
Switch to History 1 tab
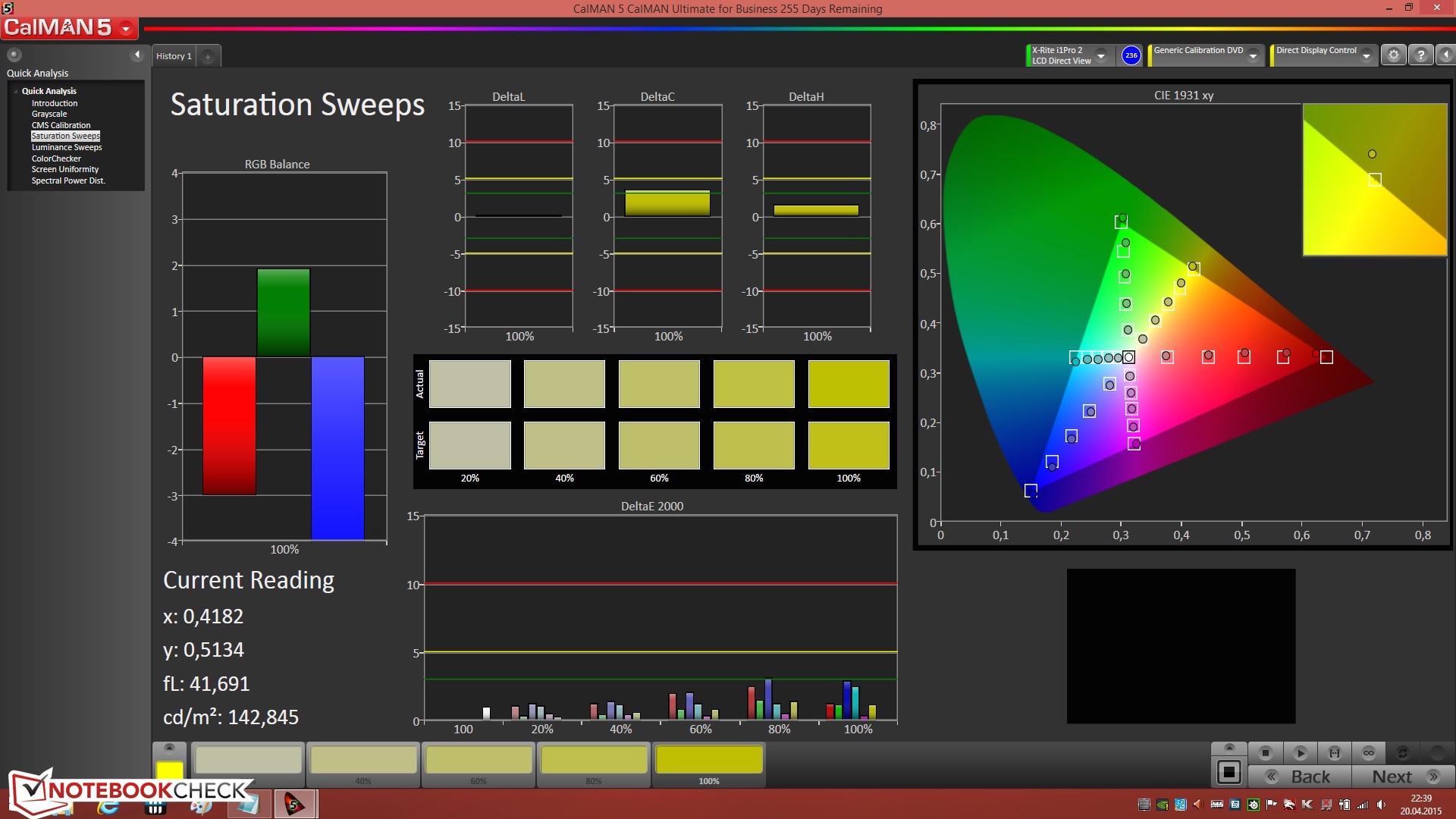[174, 56]
